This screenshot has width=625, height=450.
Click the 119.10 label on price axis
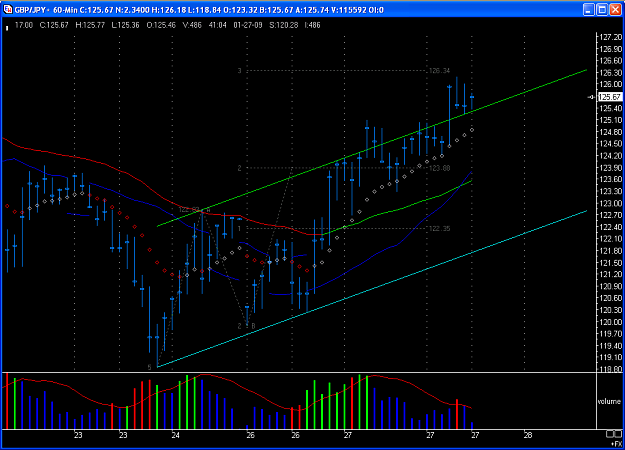click(x=611, y=358)
